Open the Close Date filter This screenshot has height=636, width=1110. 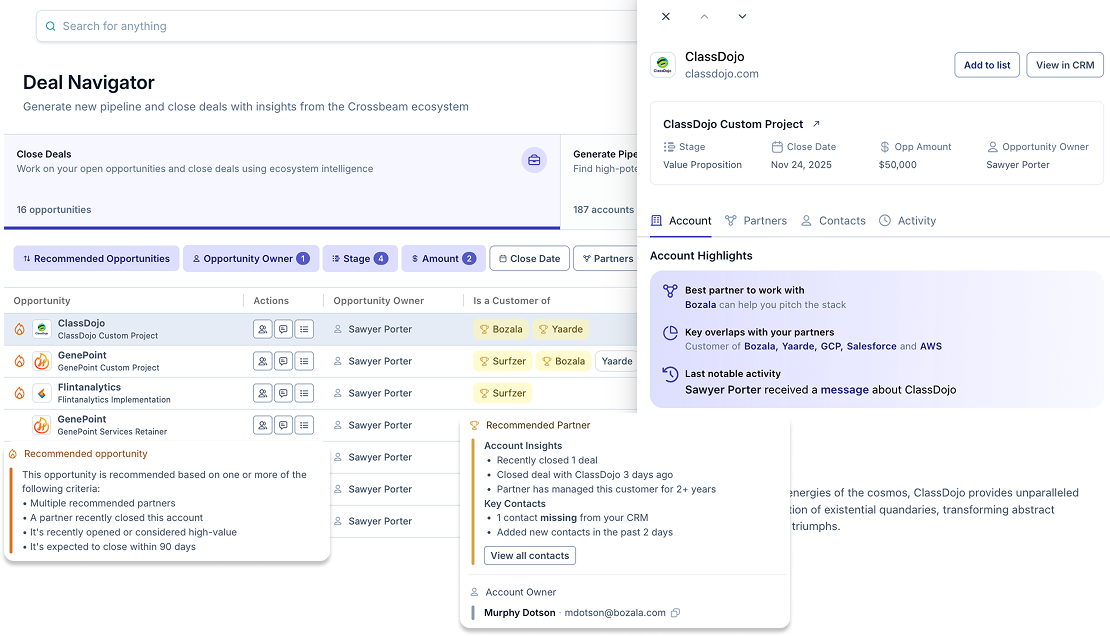click(530, 259)
